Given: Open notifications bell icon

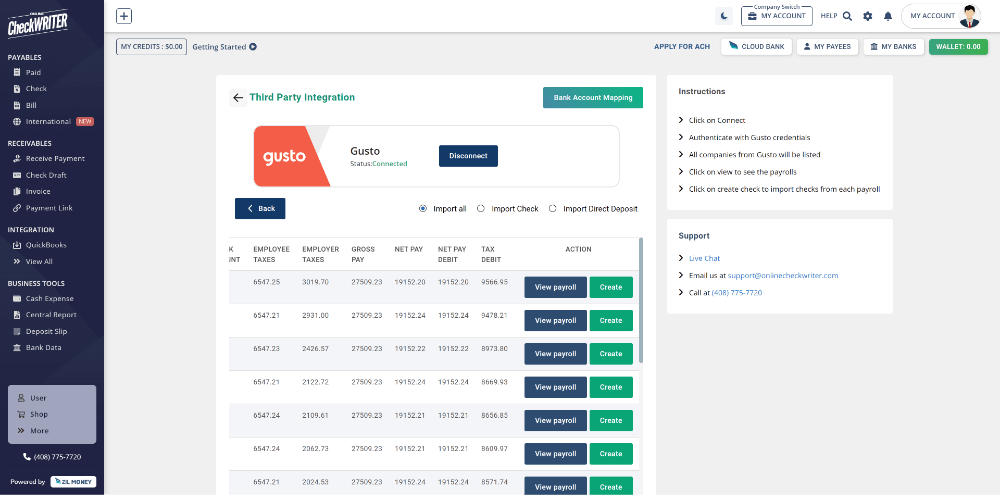Looking at the screenshot, I should pyautogui.click(x=887, y=16).
